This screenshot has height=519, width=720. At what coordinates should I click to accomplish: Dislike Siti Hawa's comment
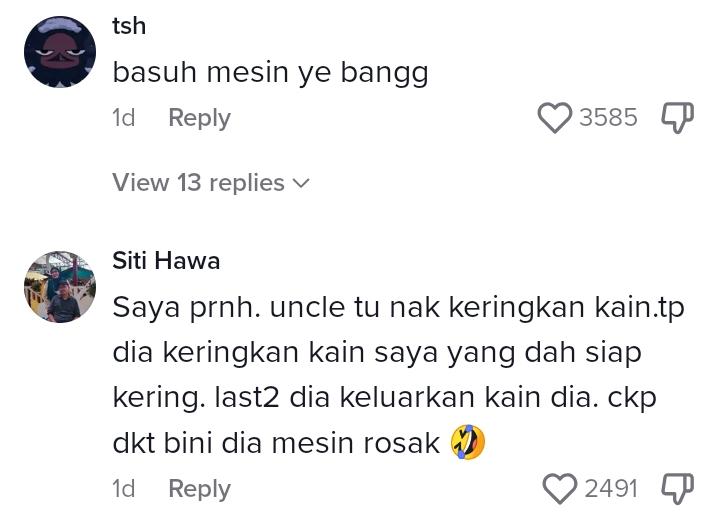(677, 489)
